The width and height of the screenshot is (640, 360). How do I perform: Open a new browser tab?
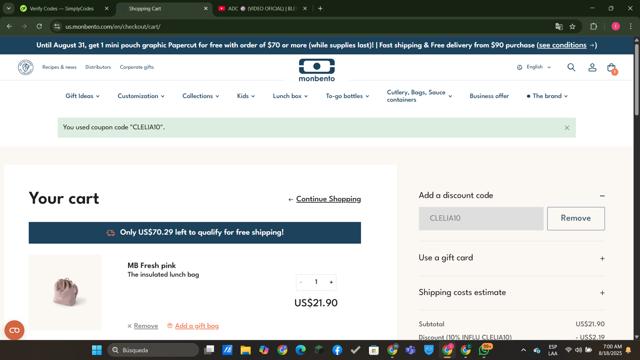[x=320, y=9]
